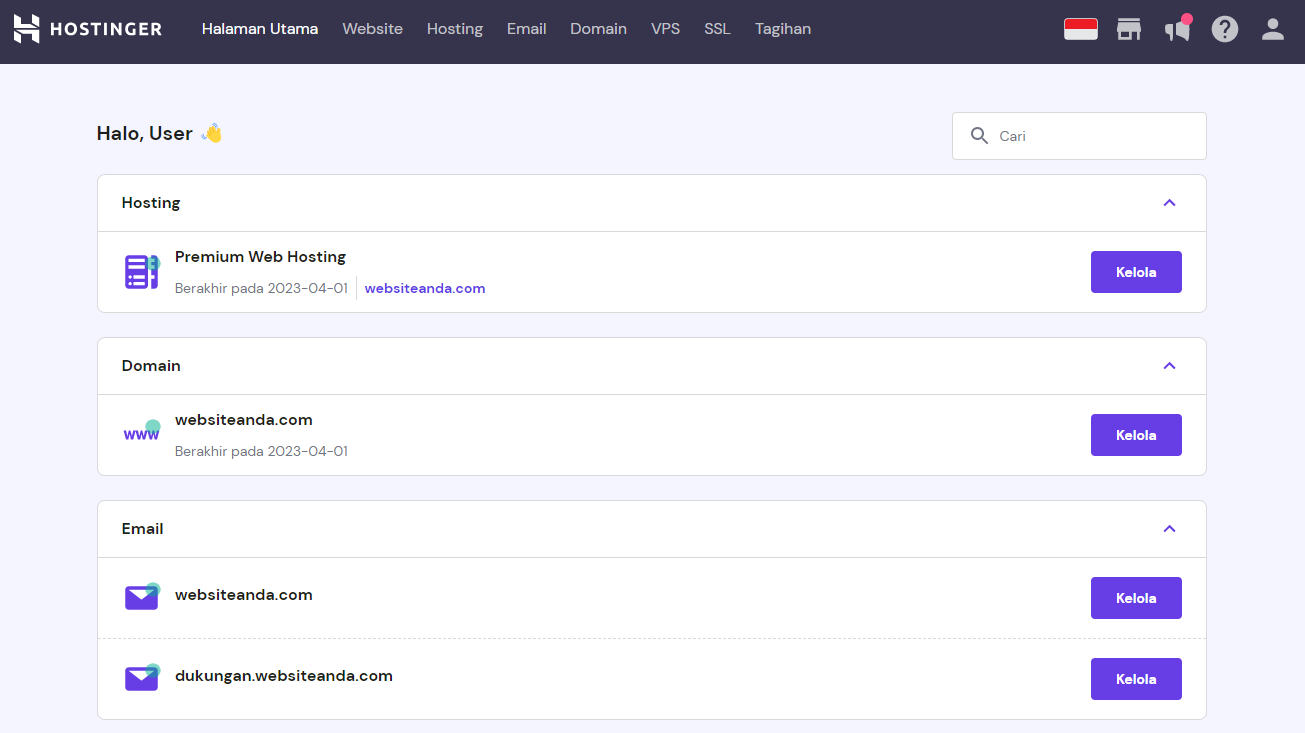Open the user profile icon
Screen dimensions: 1305x733
(1273, 29)
